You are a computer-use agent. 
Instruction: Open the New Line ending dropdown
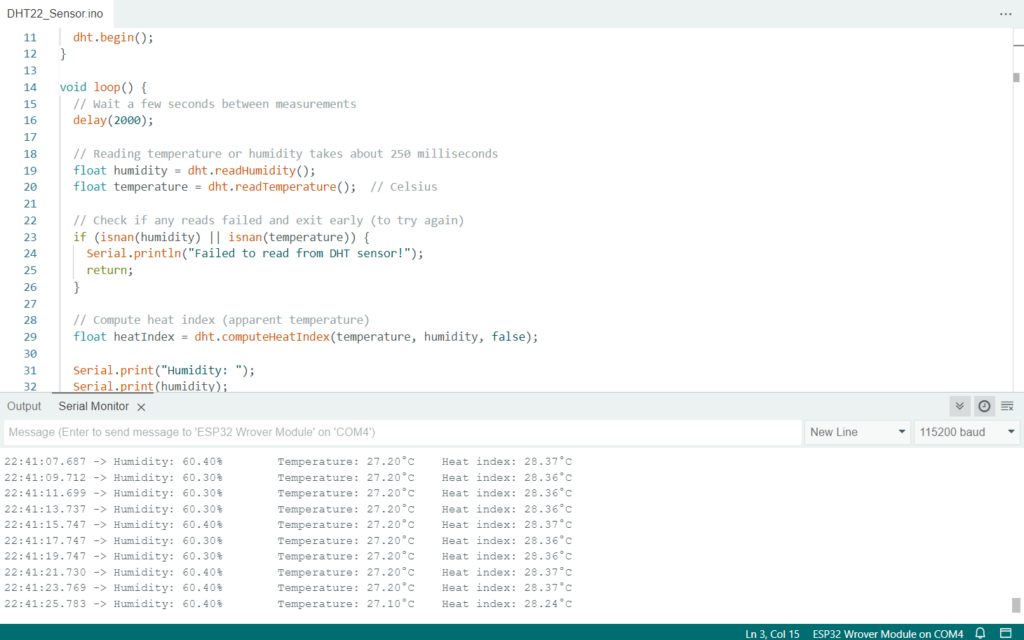coord(857,432)
